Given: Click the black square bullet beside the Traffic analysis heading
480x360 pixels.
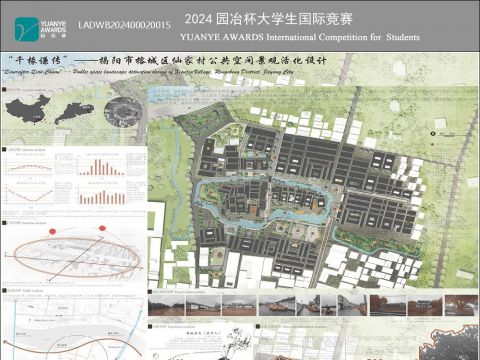Looking at the screenshot, I should point(4,291).
